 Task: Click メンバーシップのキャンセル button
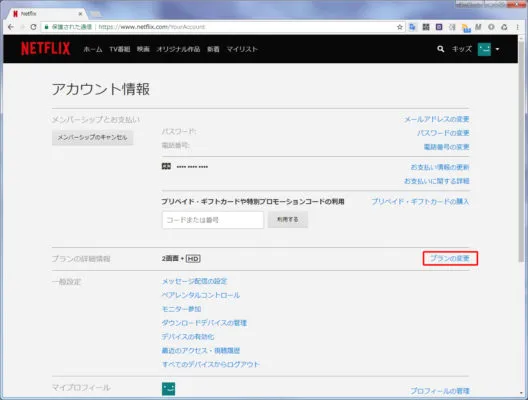[92, 137]
